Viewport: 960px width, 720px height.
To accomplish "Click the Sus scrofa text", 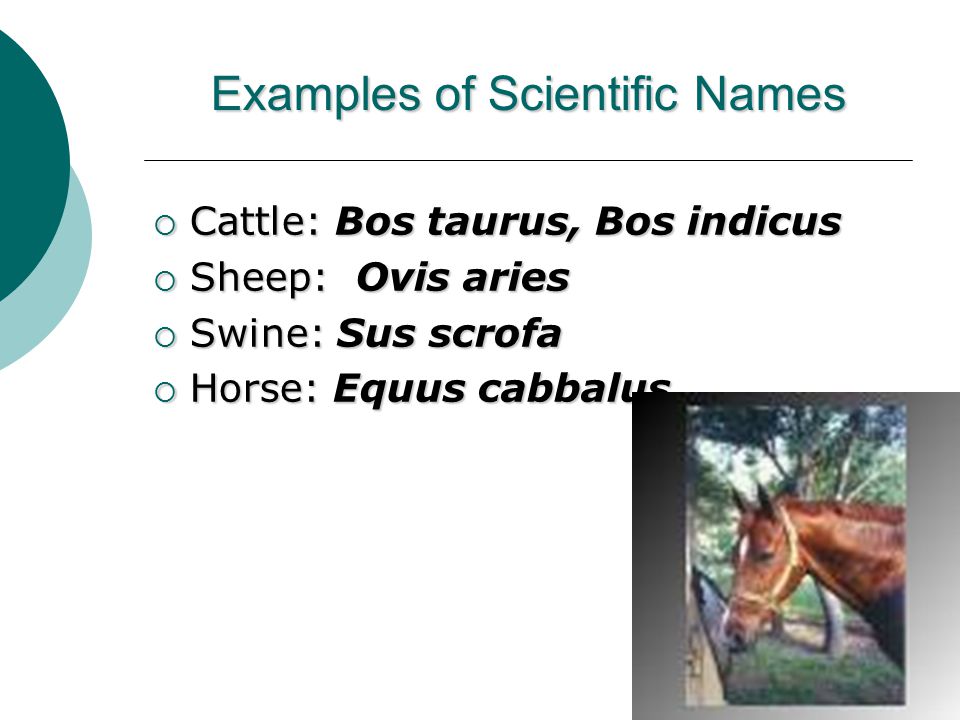I will (448, 333).
